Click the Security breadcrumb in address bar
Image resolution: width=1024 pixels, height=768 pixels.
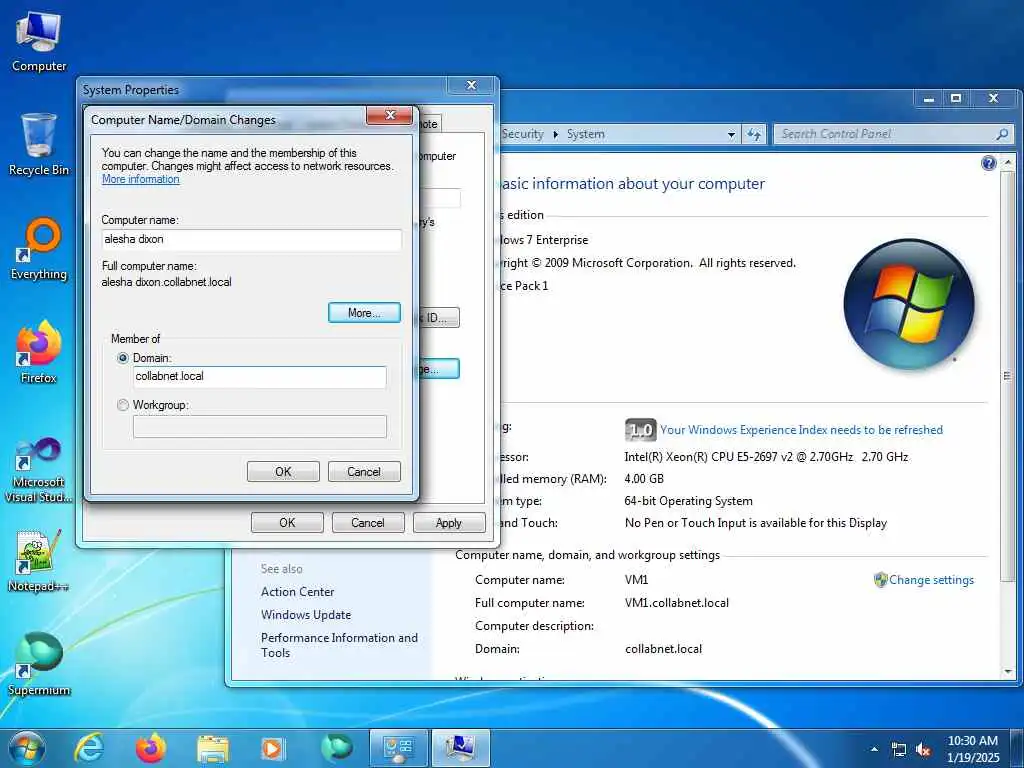522,134
